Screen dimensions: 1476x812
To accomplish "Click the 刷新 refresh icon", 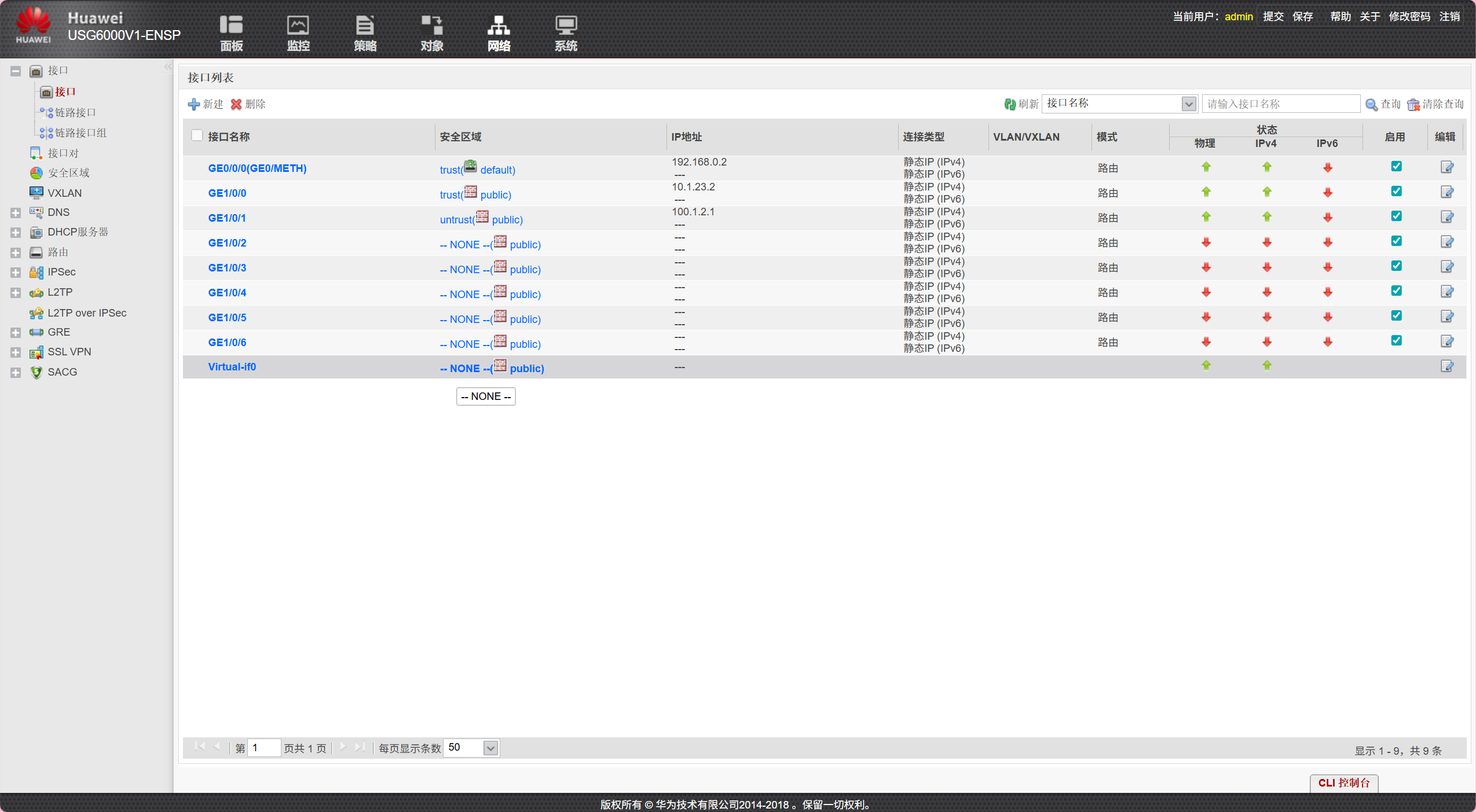I will tap(1010, 104).
